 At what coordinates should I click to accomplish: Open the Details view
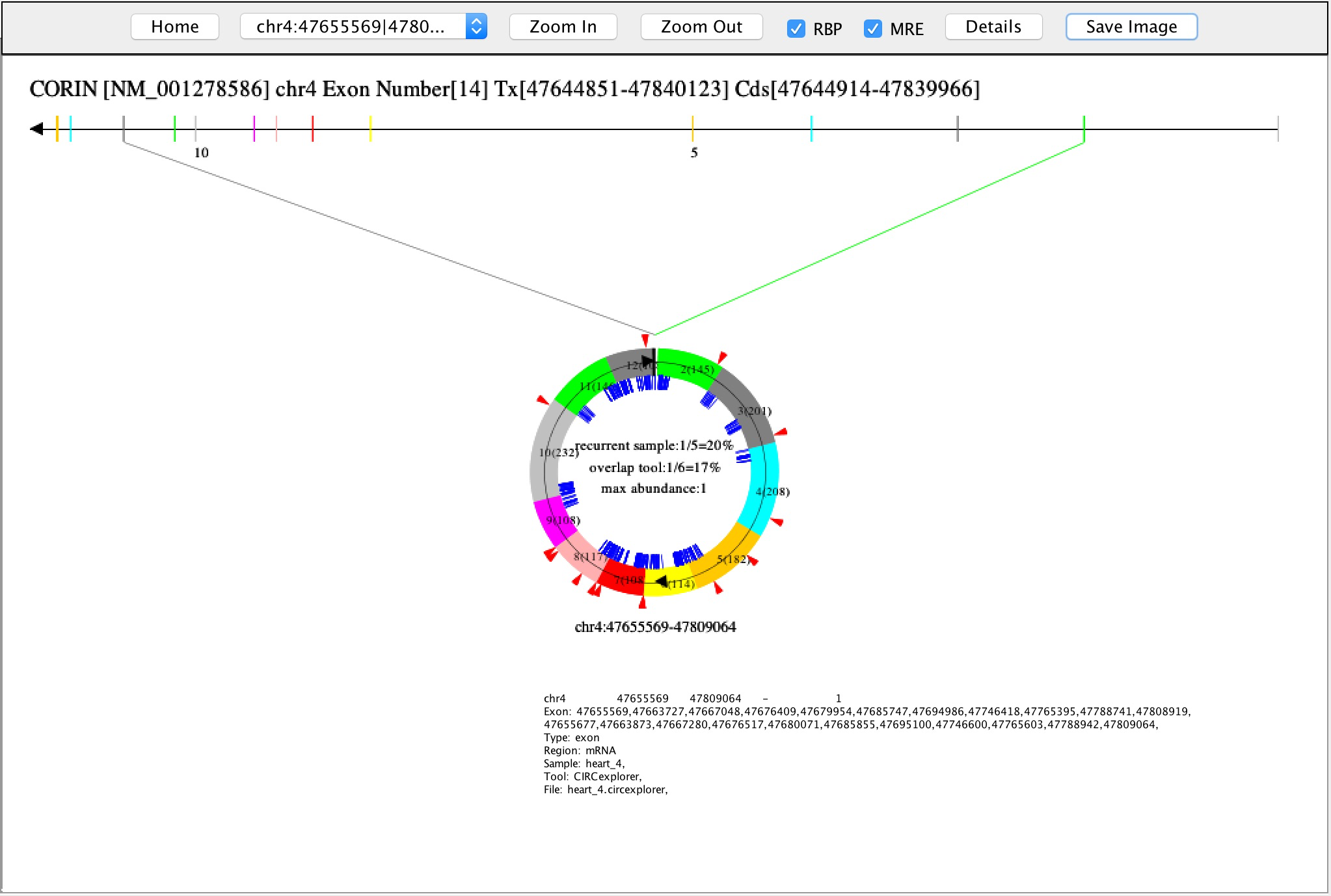(x=993, y=27)
